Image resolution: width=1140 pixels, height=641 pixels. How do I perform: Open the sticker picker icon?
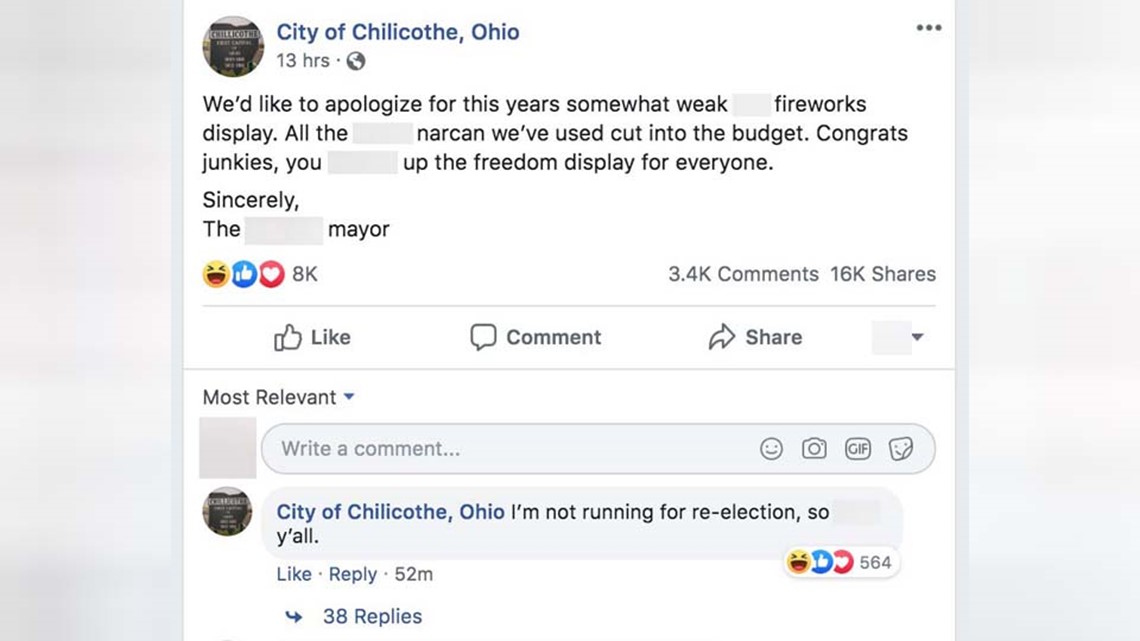[x=901, y=448]
